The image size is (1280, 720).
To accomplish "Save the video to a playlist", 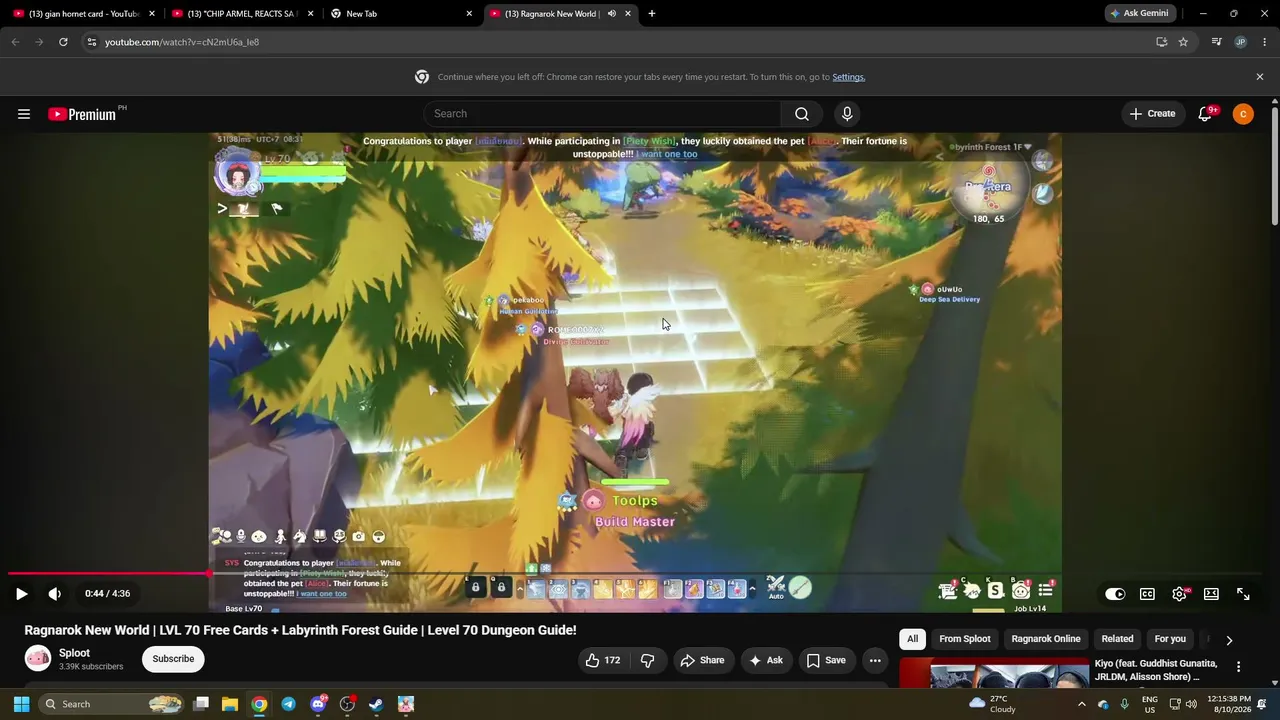I will pyautogui.click(x=826, y=660).
